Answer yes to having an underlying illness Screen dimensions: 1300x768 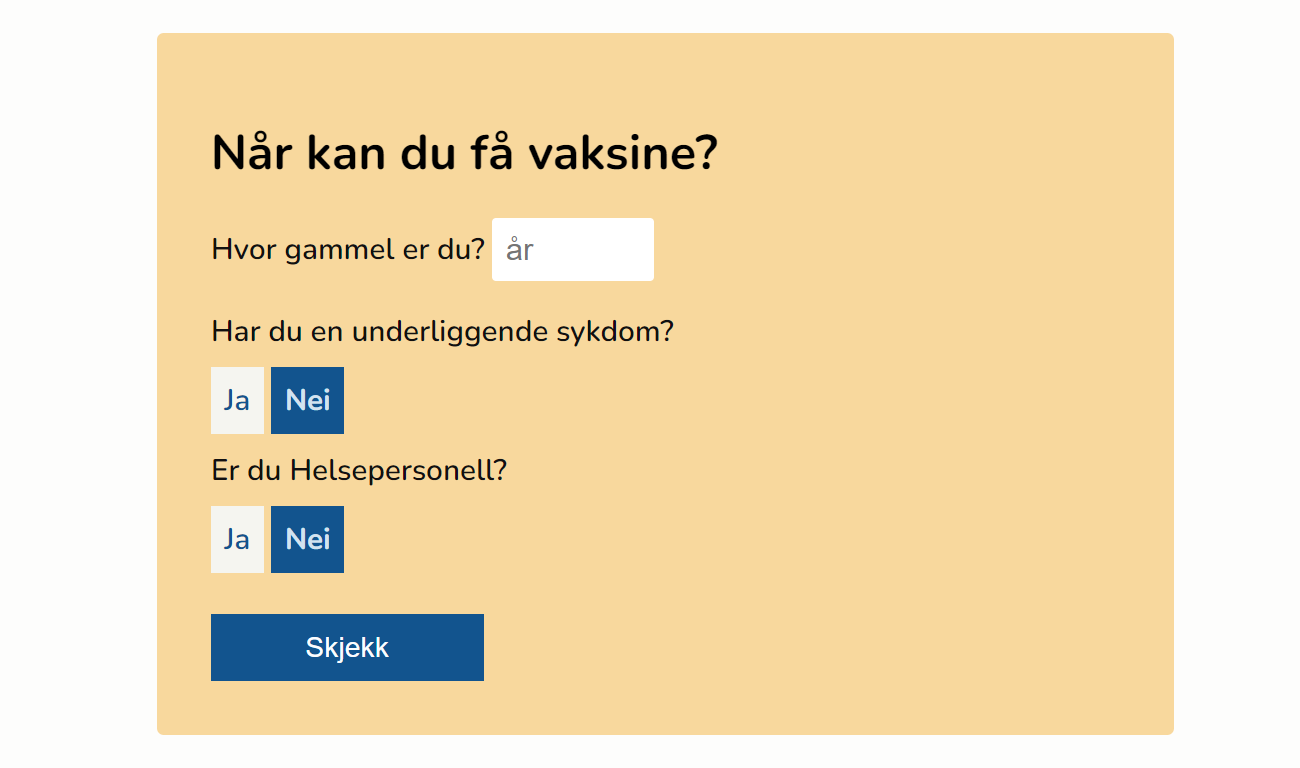click(x=237, y=400)
